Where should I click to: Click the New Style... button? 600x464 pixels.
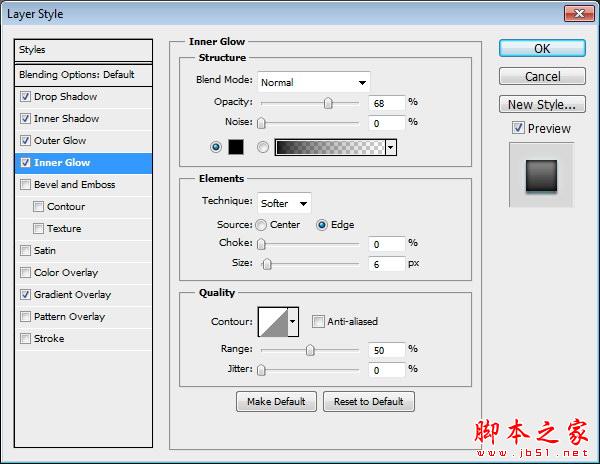point(542,104)
